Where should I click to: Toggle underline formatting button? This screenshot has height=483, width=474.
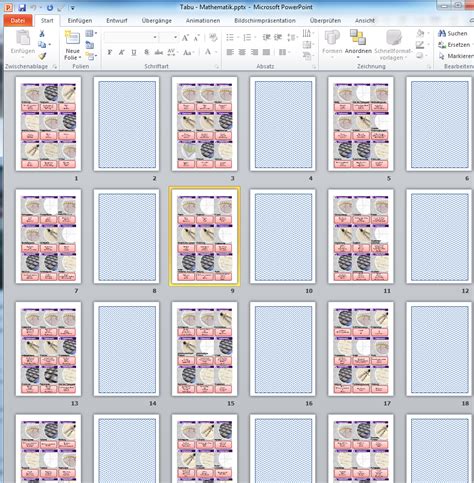(134, 52)
